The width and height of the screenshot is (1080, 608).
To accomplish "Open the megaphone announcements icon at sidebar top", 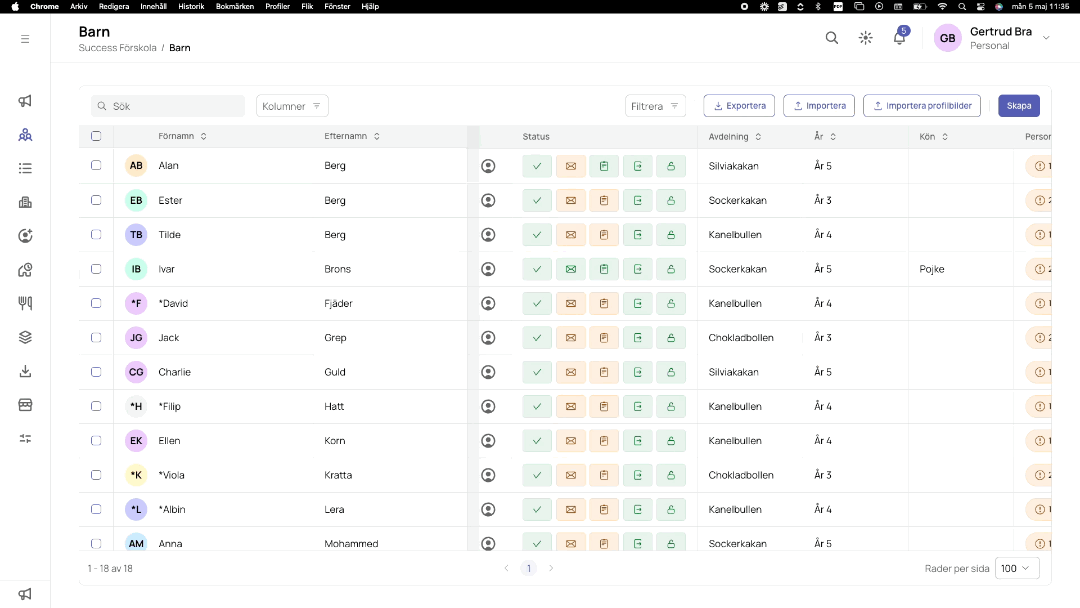I will coord(25,101).
